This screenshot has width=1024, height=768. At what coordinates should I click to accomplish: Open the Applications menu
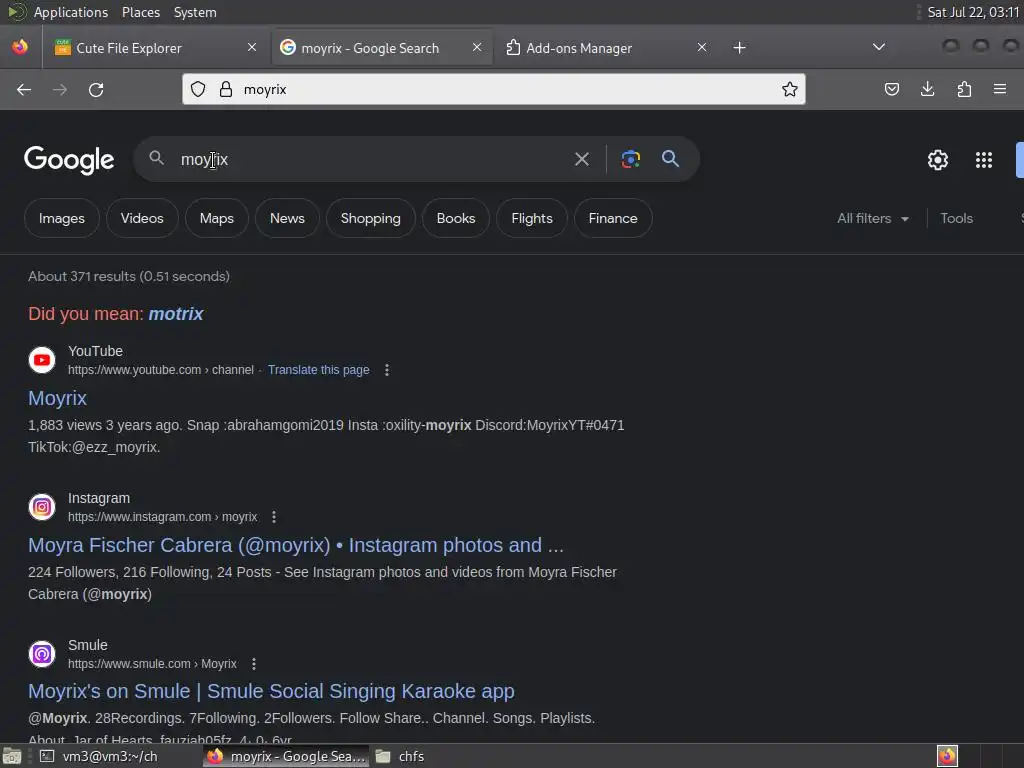point(71,12)
